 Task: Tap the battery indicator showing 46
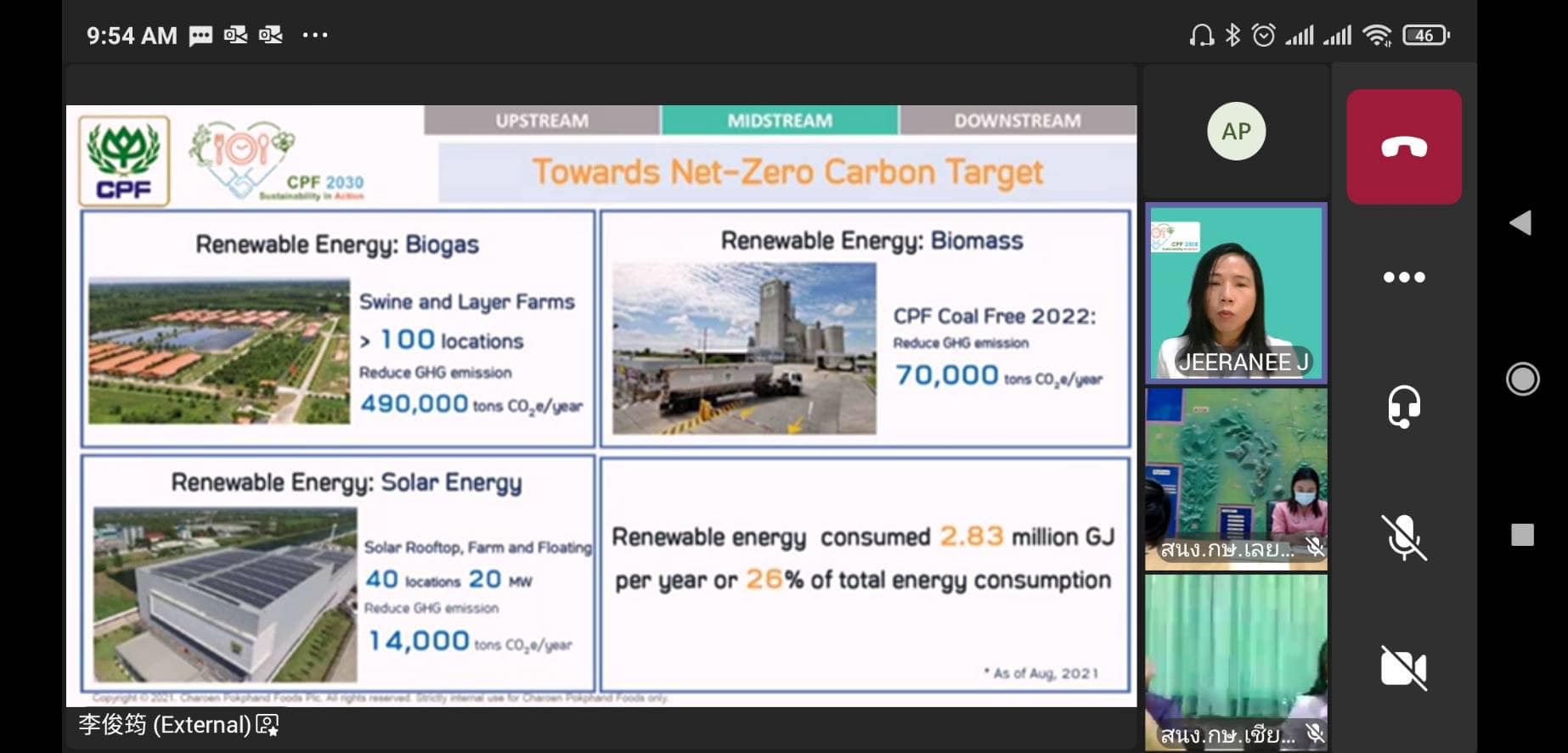1425,36
